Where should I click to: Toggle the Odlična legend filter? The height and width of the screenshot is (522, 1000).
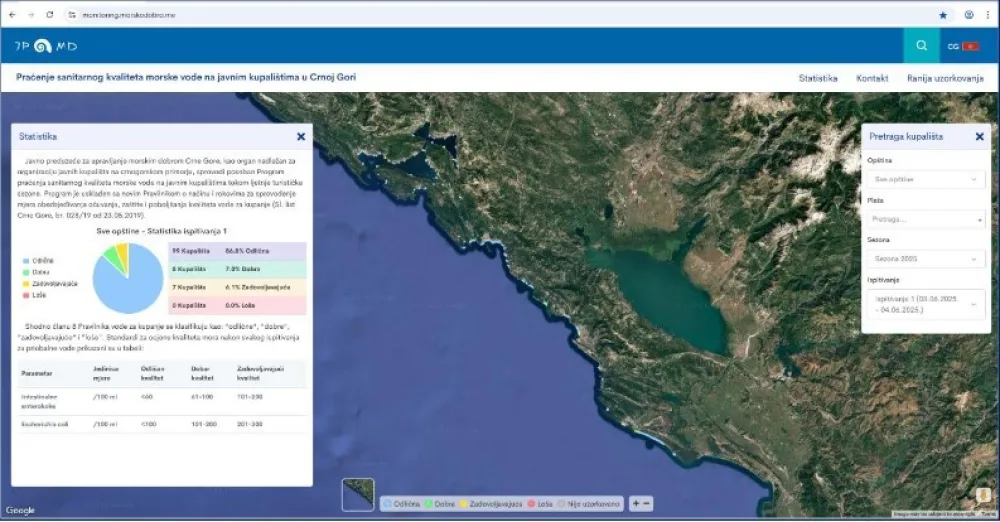click(x=401, y=504)
